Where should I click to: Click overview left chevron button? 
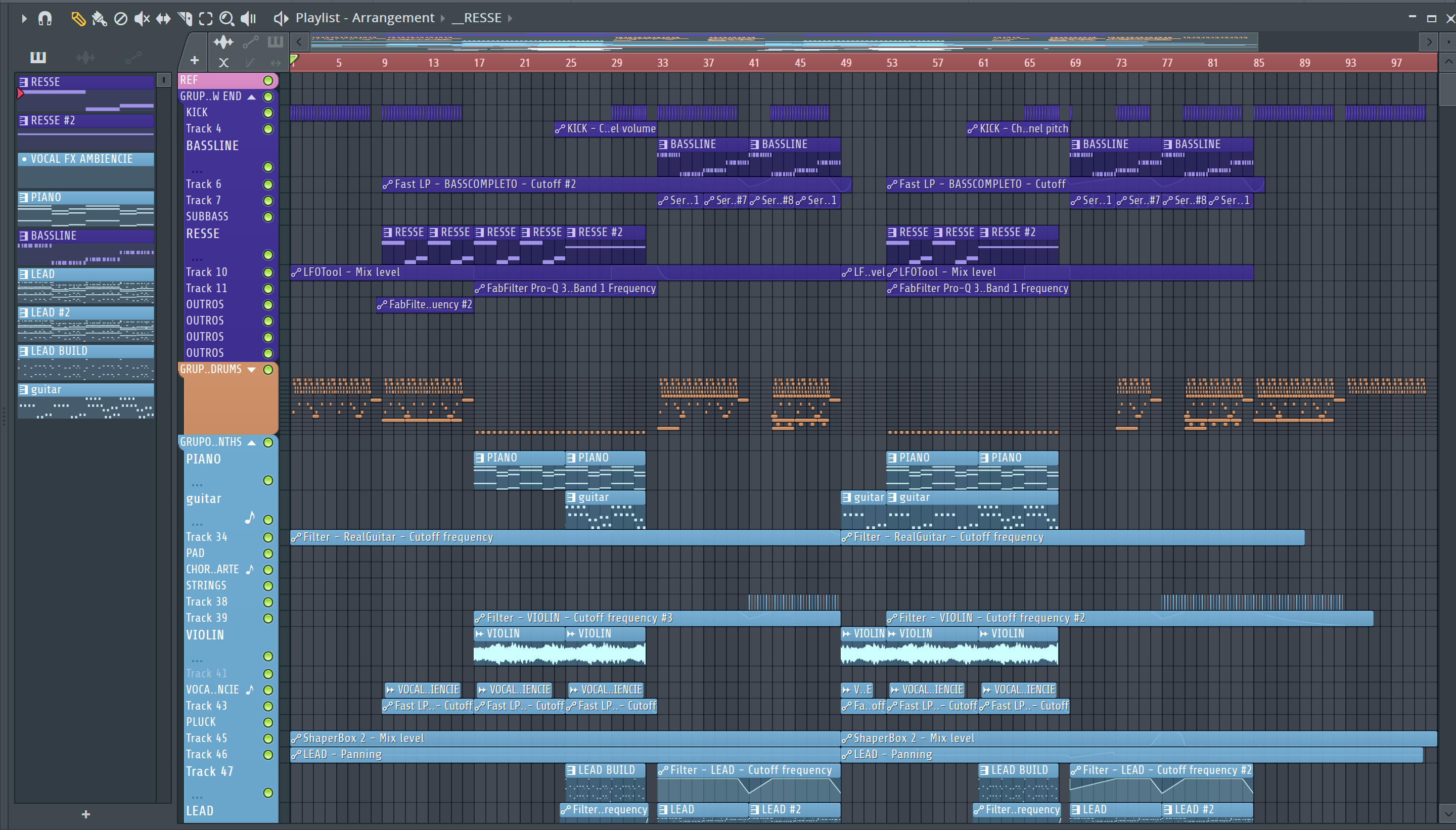[x=299, y=41]
